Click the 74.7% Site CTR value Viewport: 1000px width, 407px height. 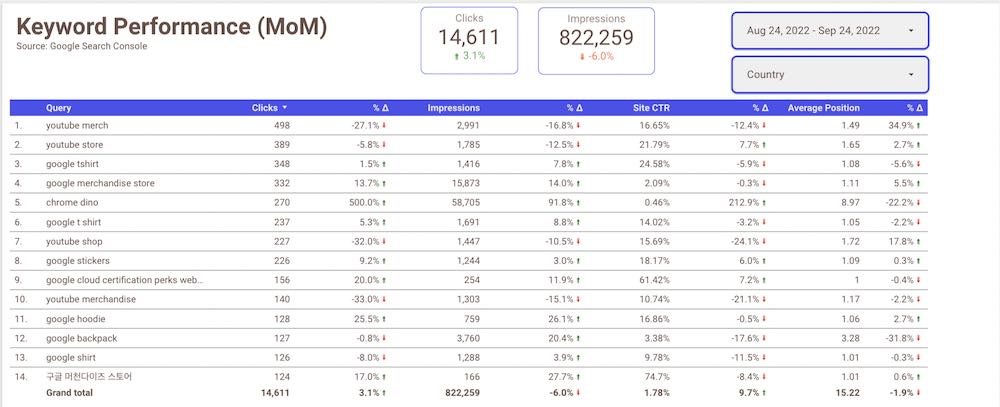click(657, 377)
